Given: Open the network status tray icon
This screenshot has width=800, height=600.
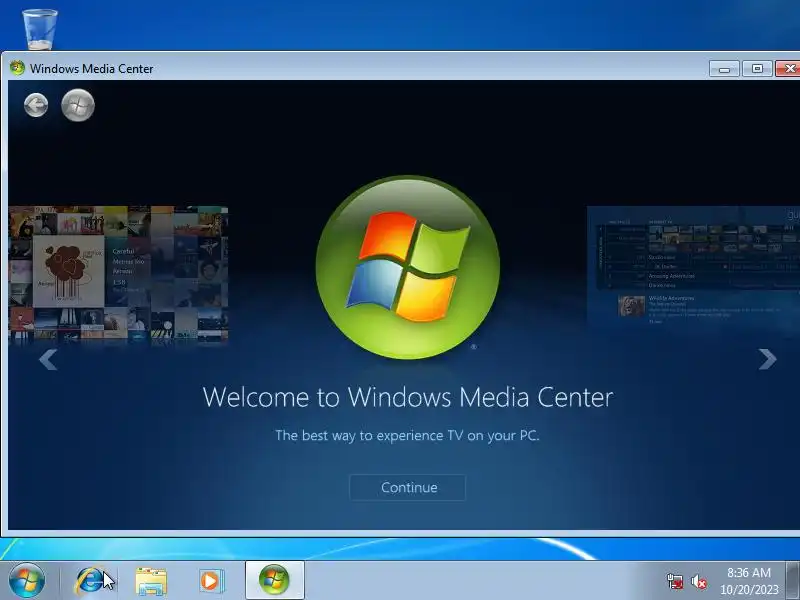Looking at the screenshot, I should (x=674, y=581).
